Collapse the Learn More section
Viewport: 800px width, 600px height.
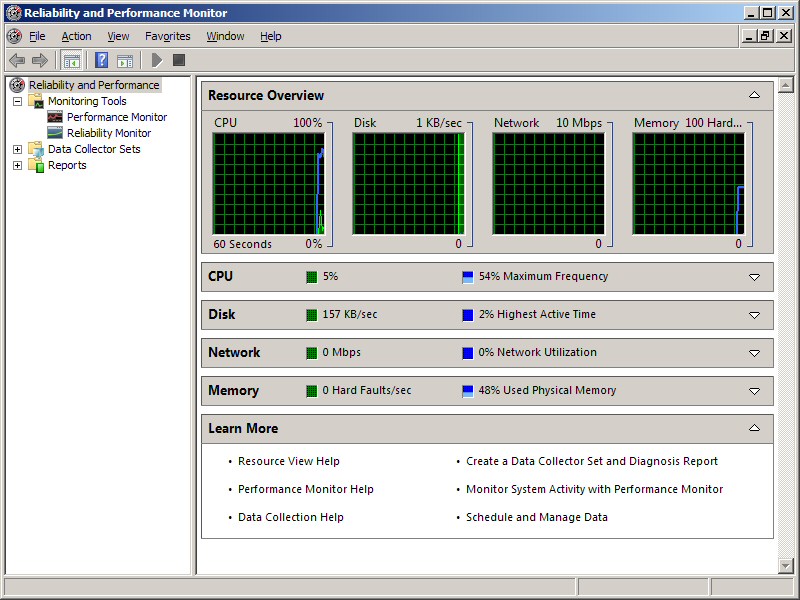coord(754,428)
